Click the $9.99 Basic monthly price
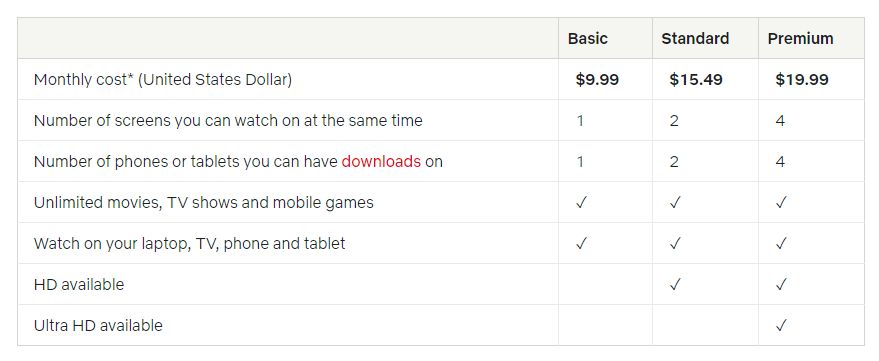Screen dimensions: 879x361 click(597, 80)
